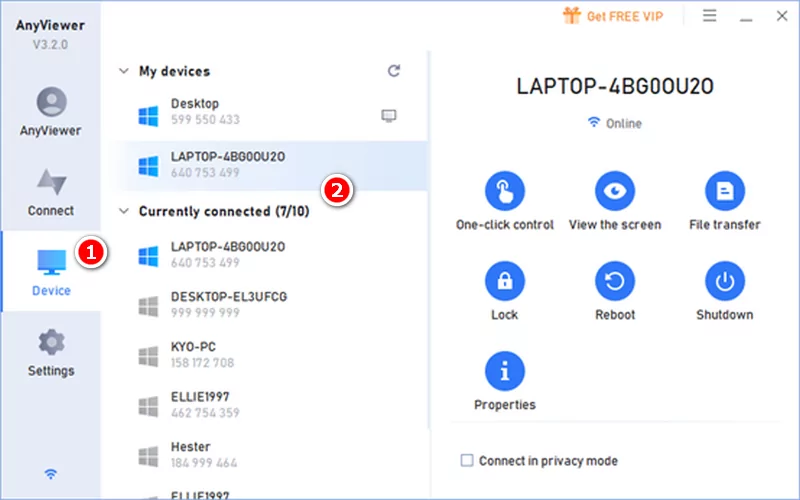Click Windows logo of Desktop device
This screenshot has width=800, height=500.
pyautogui.click(x=148, y=116)
